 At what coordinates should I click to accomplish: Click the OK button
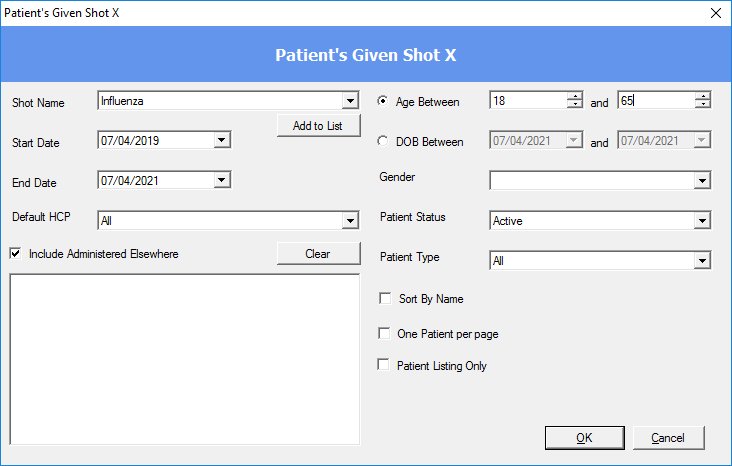pos(584,438)
